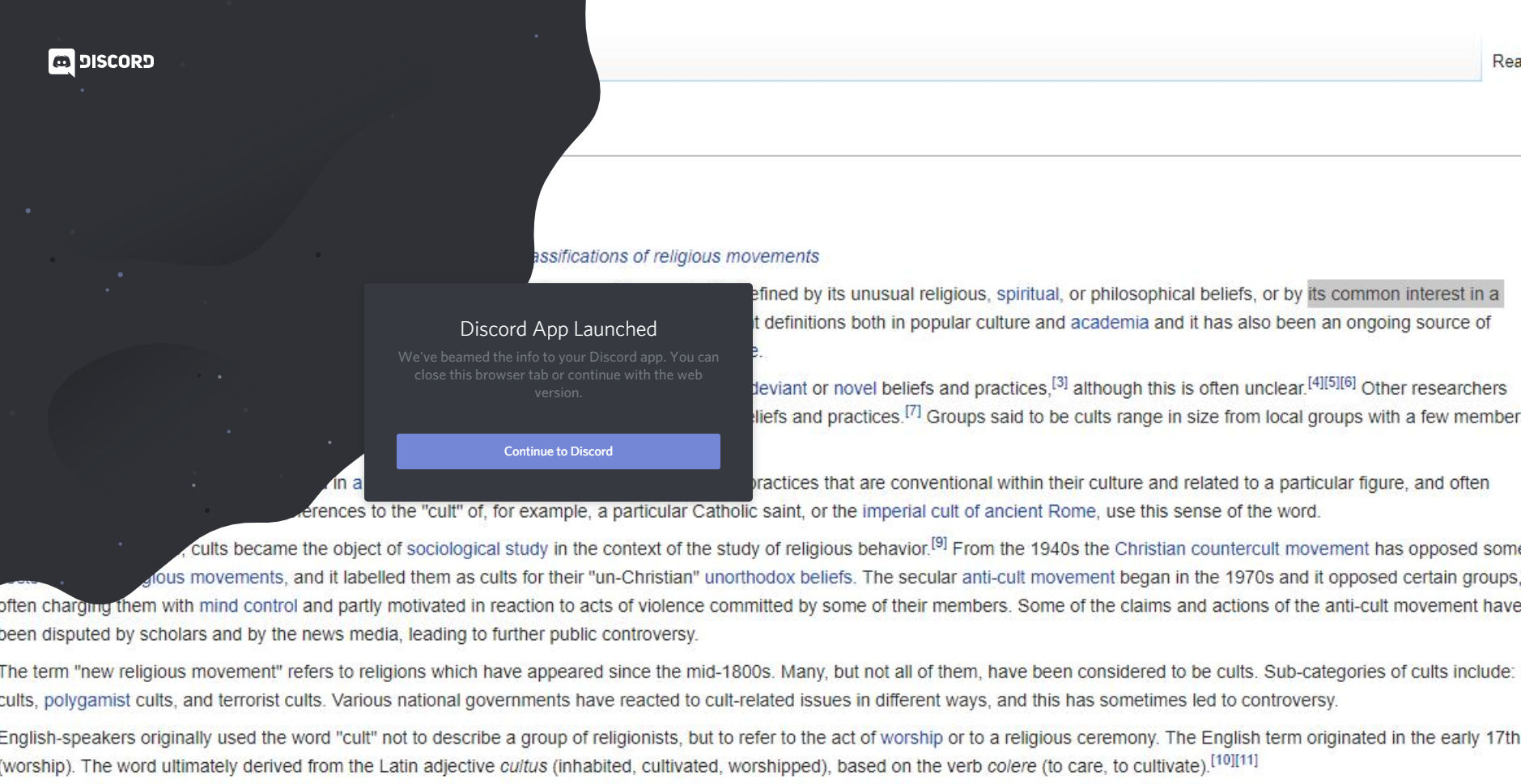Viewport: 1521px width, 784px height.
Task: Click the 'Discord App Launched' heading
Action: click(x=559, y=329)
